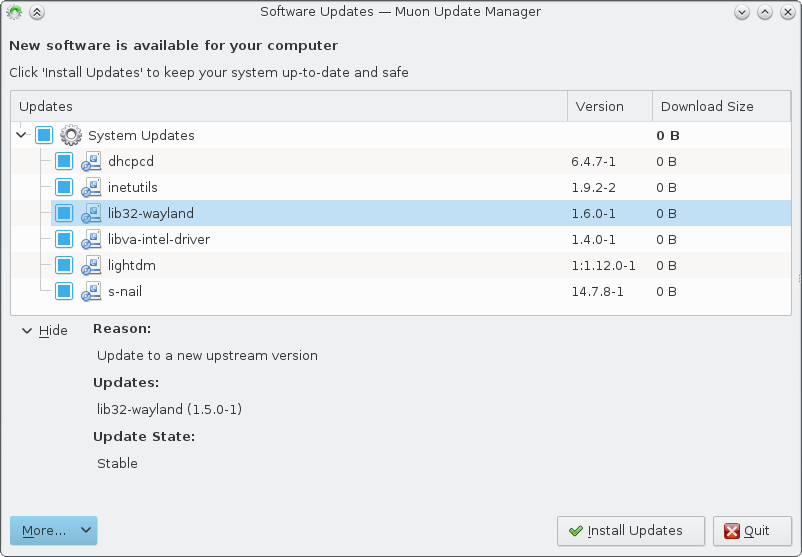This screenshot has height=557, width=802.
Task: Click the lib32-wayland package icon
Action: coord(91,213)
